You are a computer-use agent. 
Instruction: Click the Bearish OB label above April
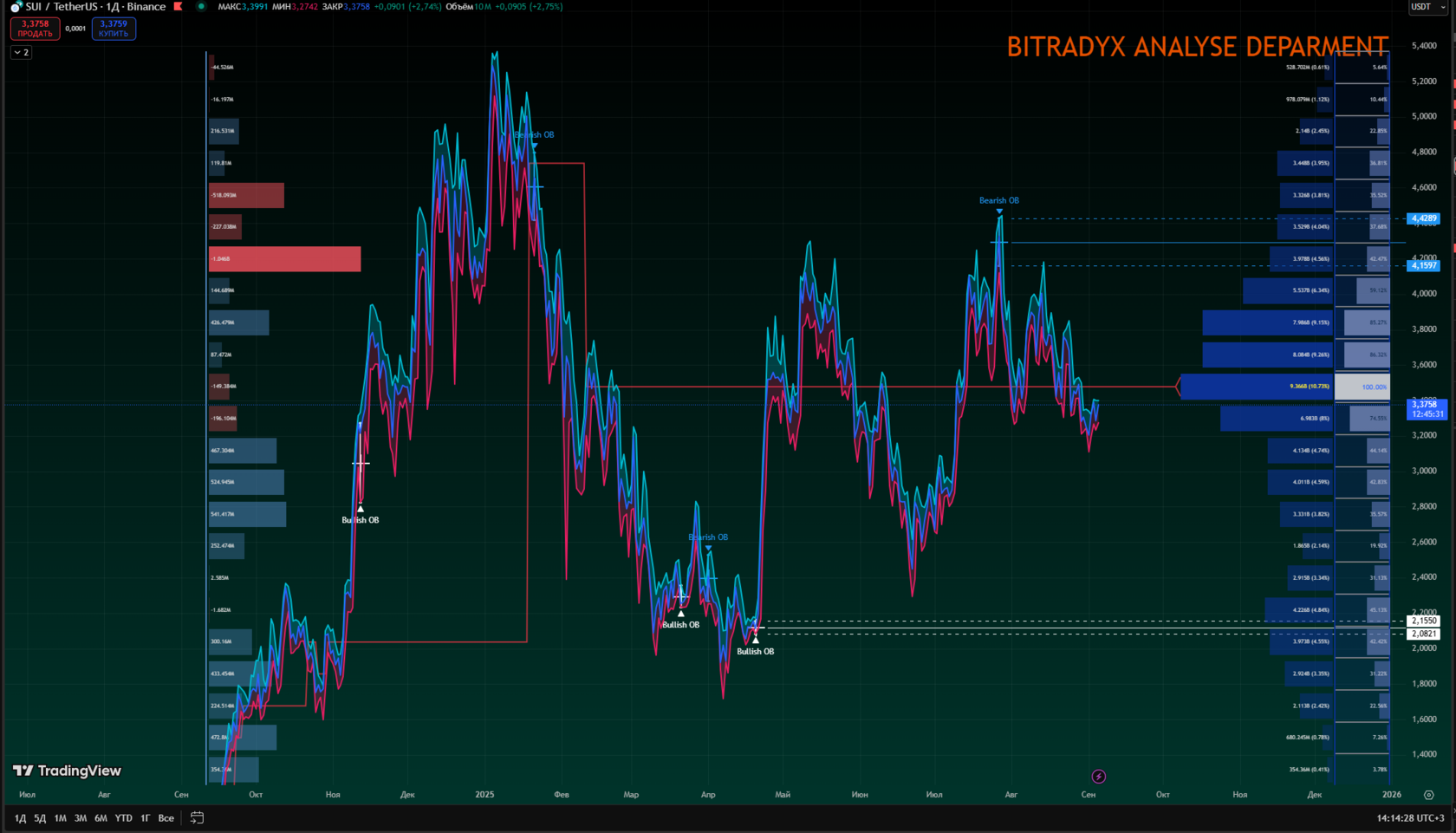pos(708,537)
